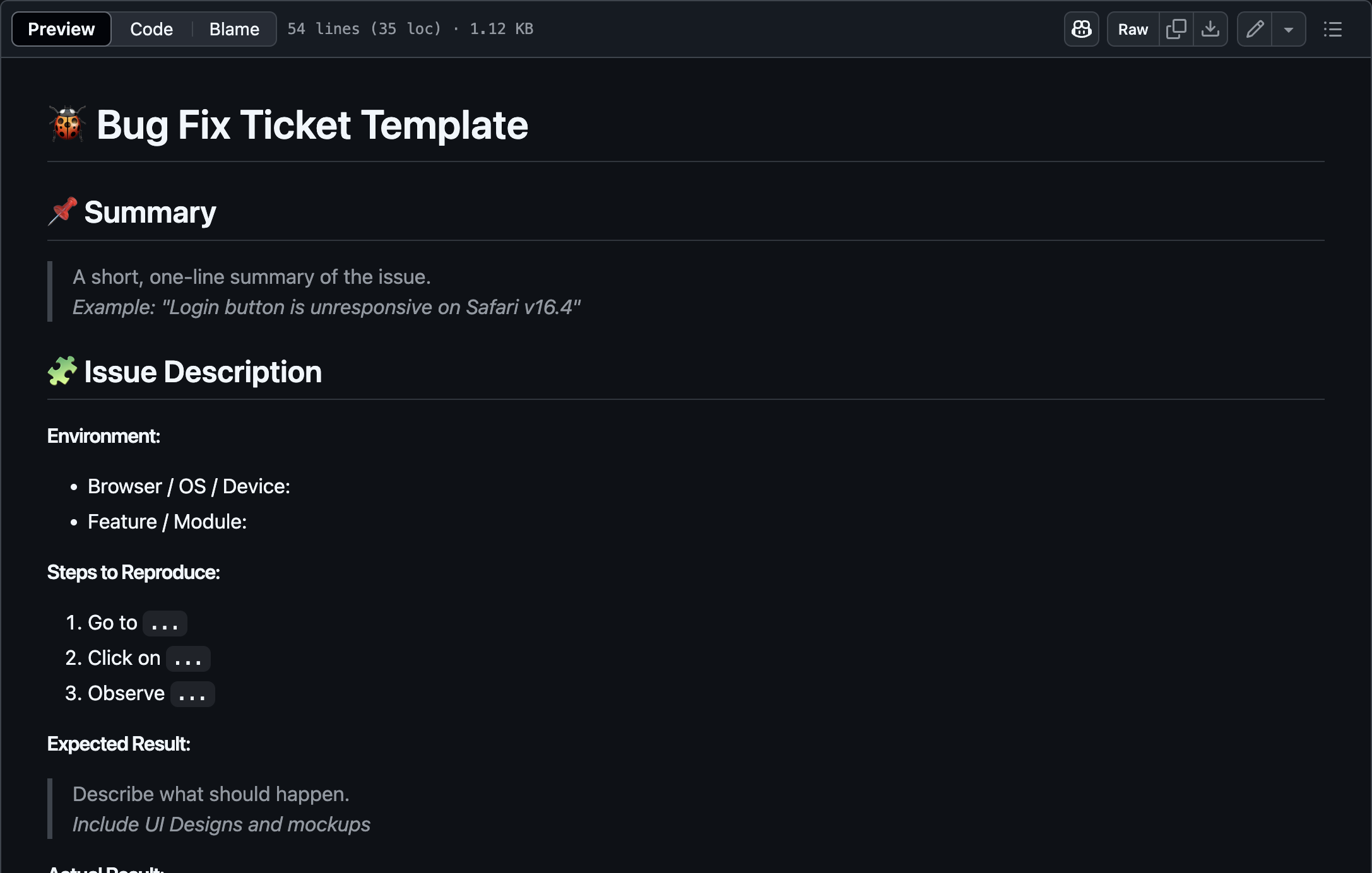Click step 2 'Click on ...'

tap(149, 658)
